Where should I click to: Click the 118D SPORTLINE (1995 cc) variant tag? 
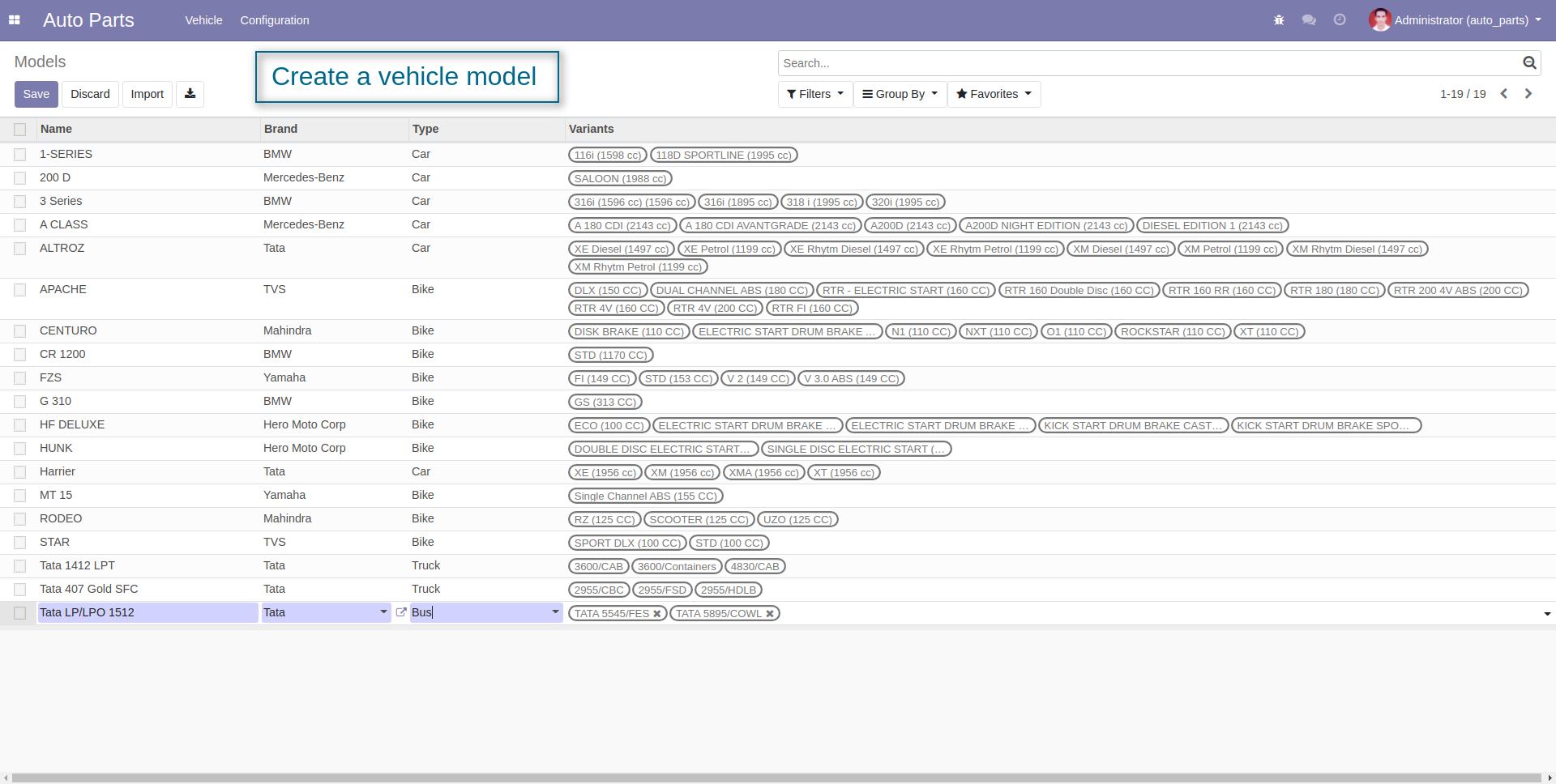pyautogui.click(x=724, y=155)
